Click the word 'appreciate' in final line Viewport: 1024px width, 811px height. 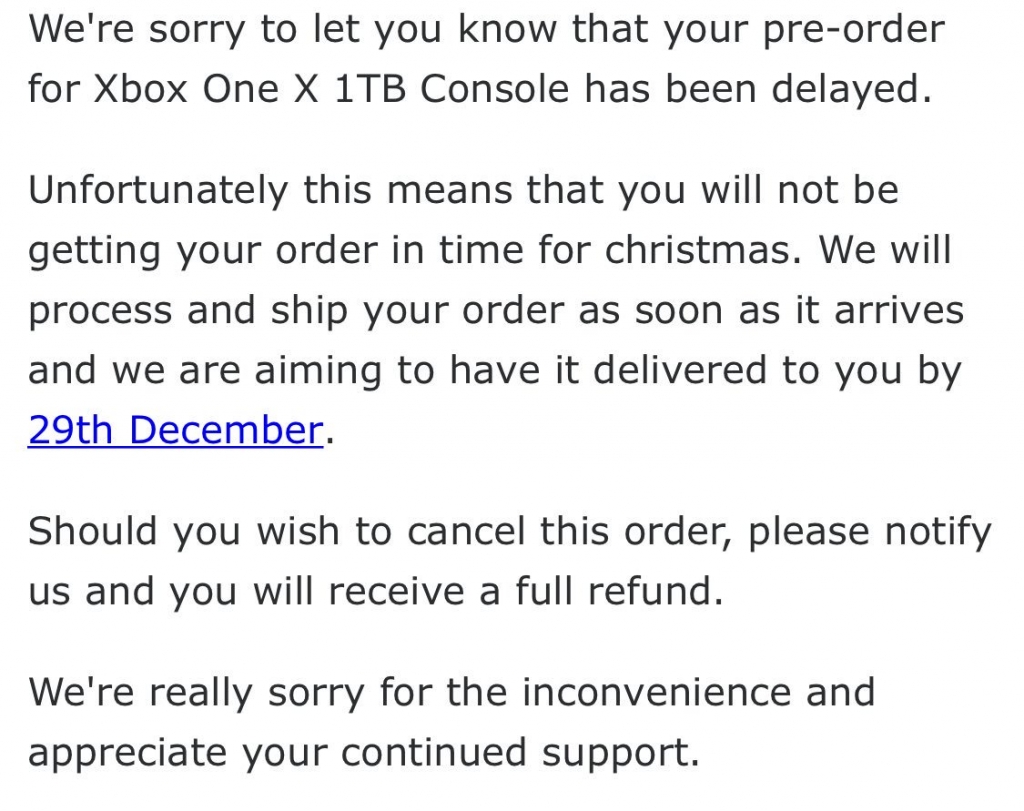(127, 753)
